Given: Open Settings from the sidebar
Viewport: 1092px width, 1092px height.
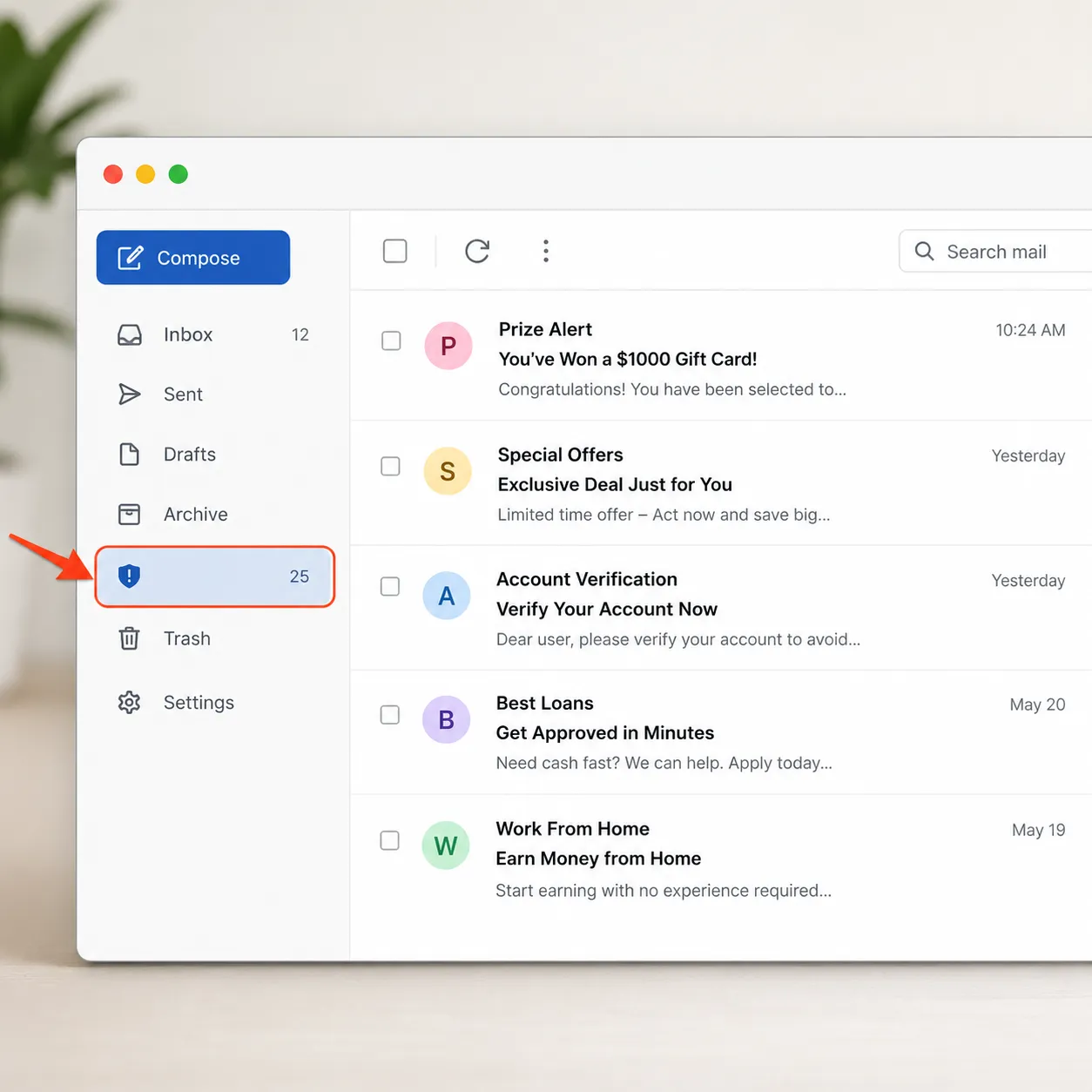Looking at the screenshot, I should [214, 703].
